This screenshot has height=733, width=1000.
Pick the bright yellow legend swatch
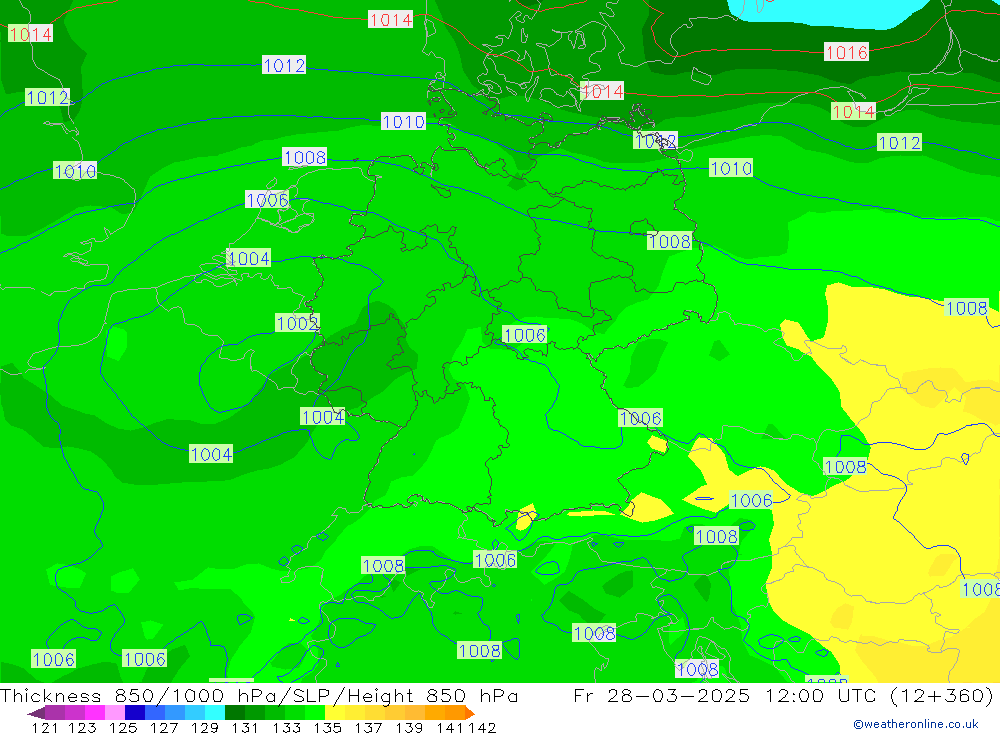[335, 713]
